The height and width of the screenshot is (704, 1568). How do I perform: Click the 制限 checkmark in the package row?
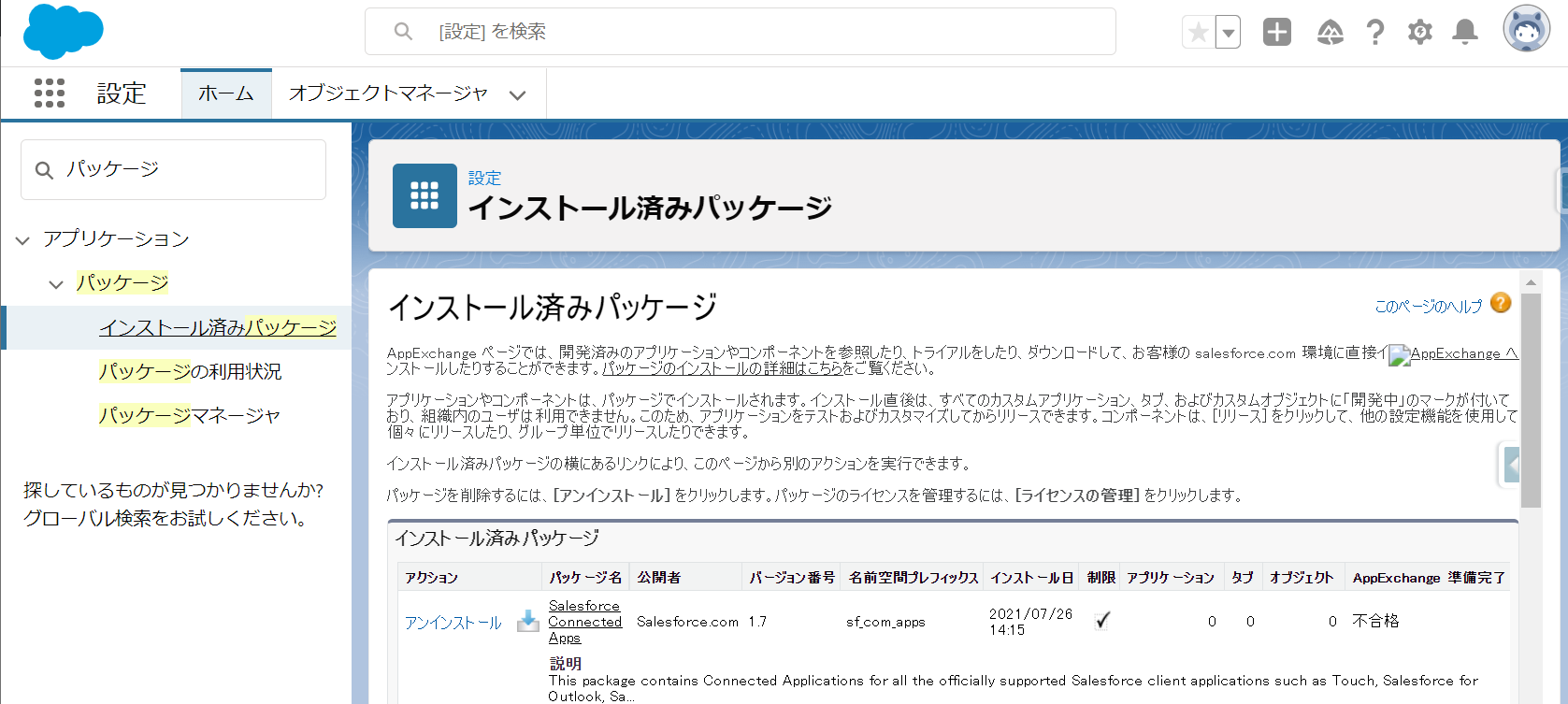click(x=1102, y=620)
